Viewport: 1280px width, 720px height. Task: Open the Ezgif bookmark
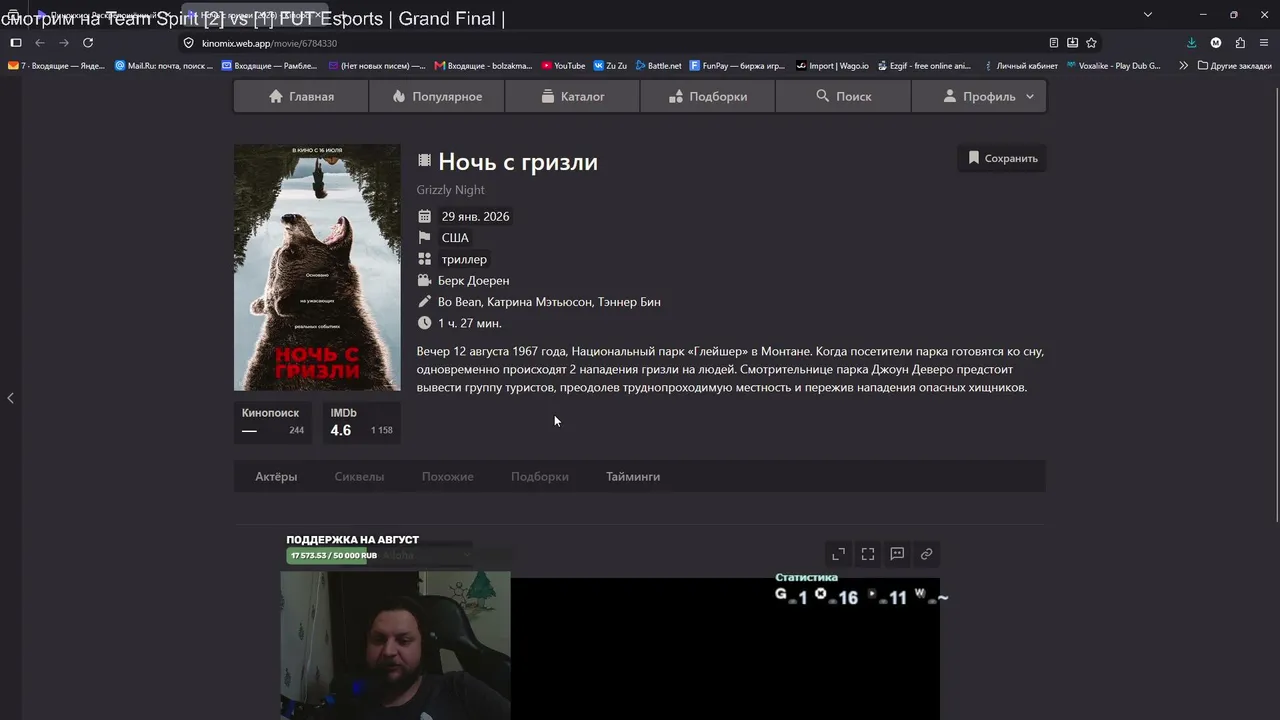pos(924,66)
